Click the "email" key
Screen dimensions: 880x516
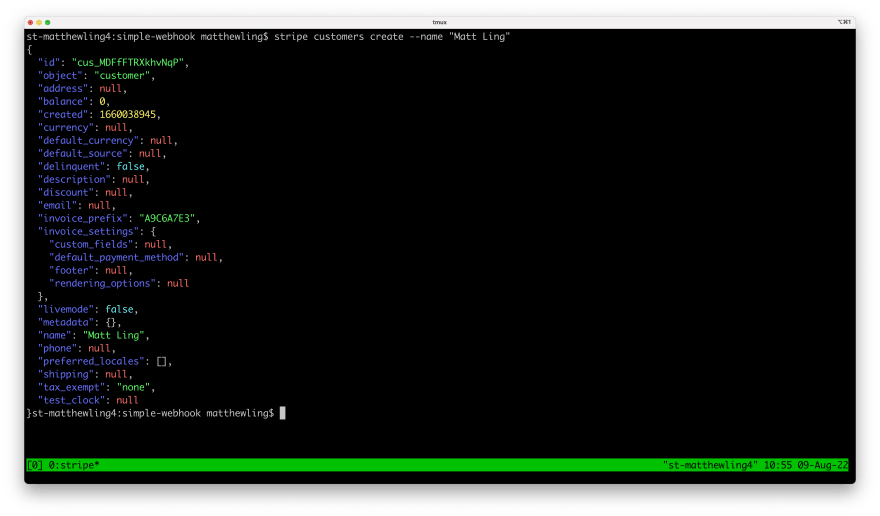tap(57, 206)
